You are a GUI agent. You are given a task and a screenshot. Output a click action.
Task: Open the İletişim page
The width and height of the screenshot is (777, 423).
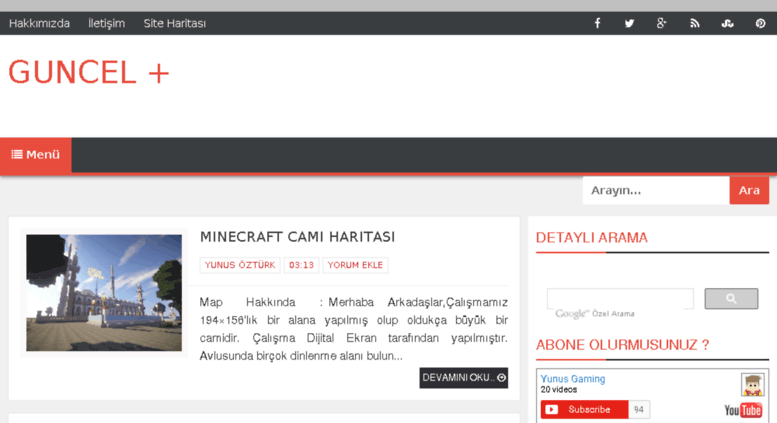[x=107, y=23]
